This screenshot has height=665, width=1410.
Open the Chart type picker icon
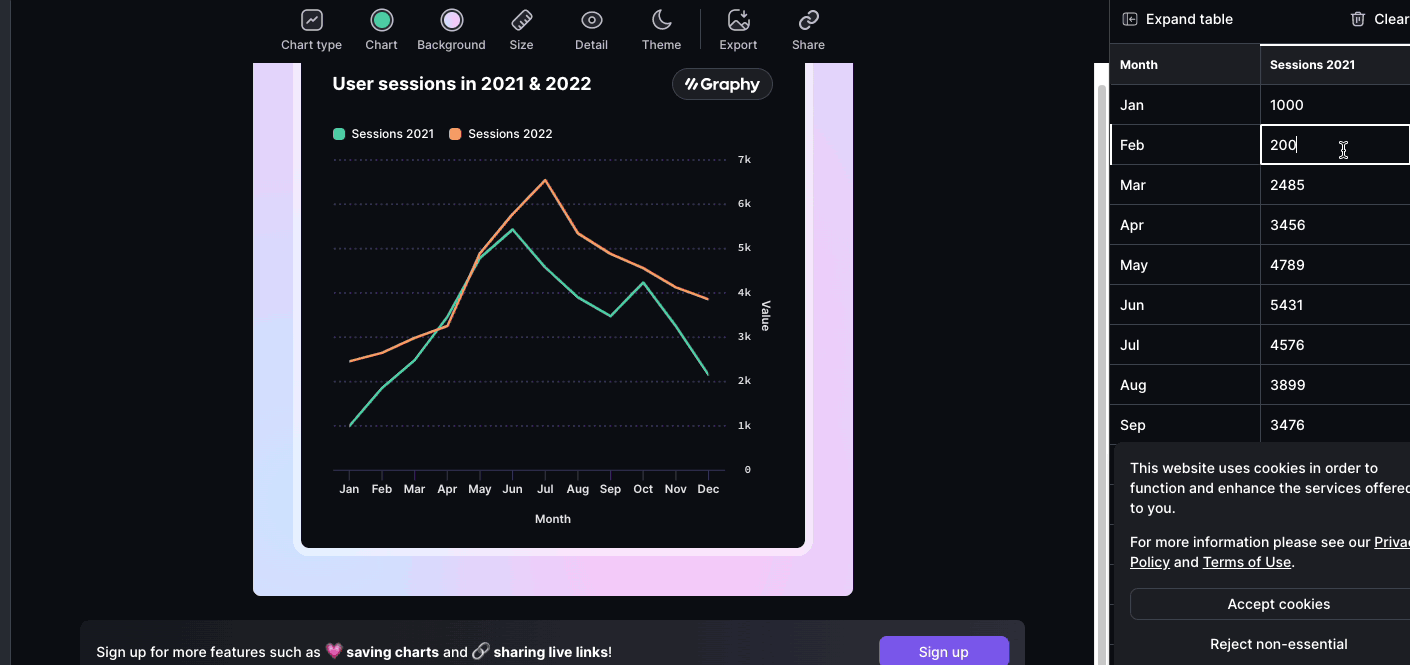[x=312, y=20]
